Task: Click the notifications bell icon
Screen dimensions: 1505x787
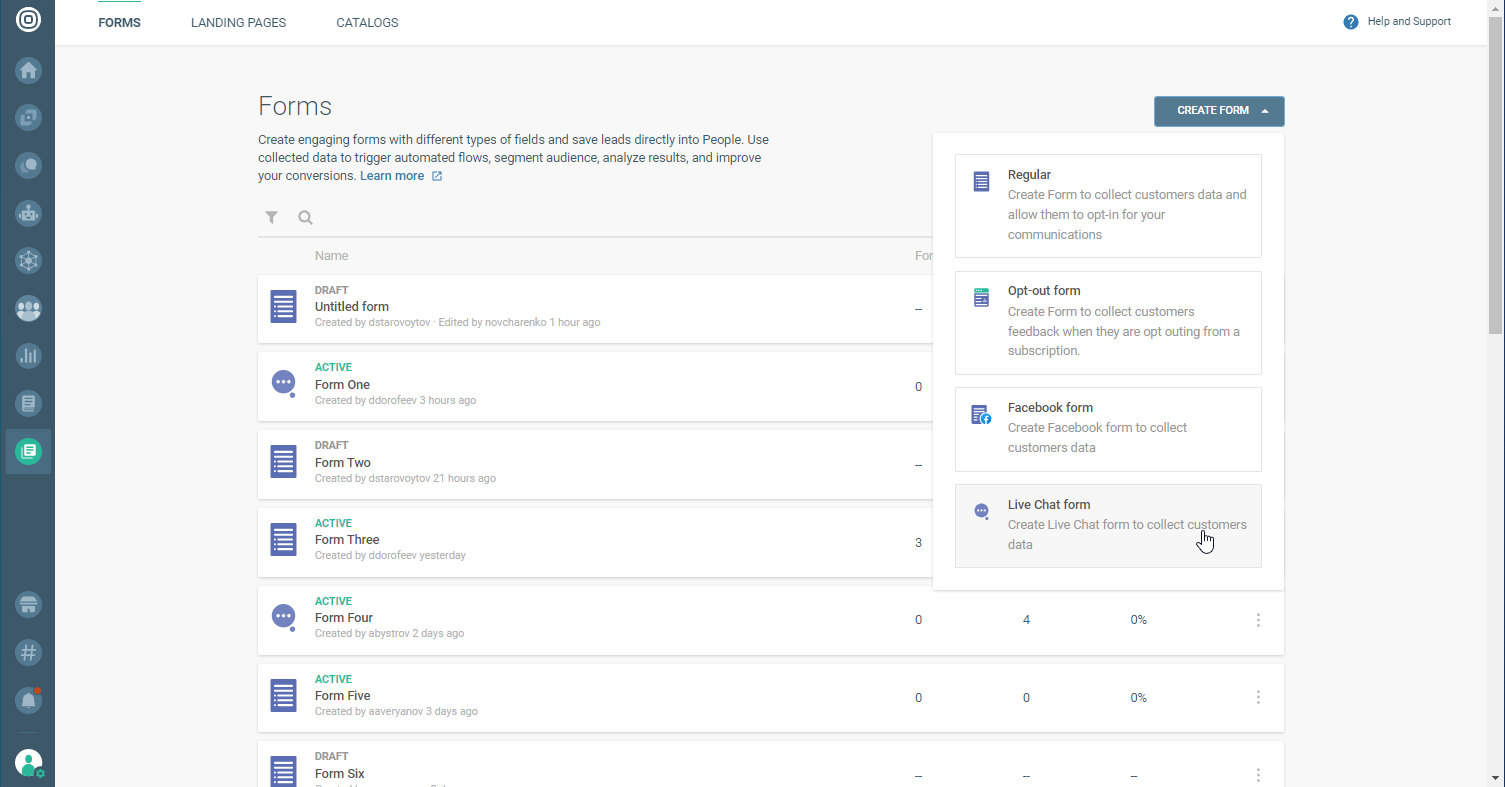Action: point(28,700)
